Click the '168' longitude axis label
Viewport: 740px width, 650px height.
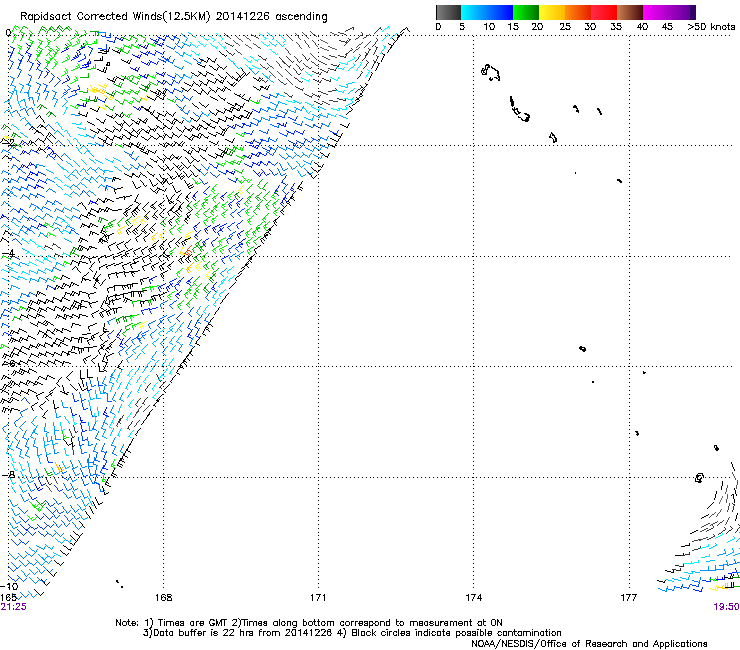[163, 598]
